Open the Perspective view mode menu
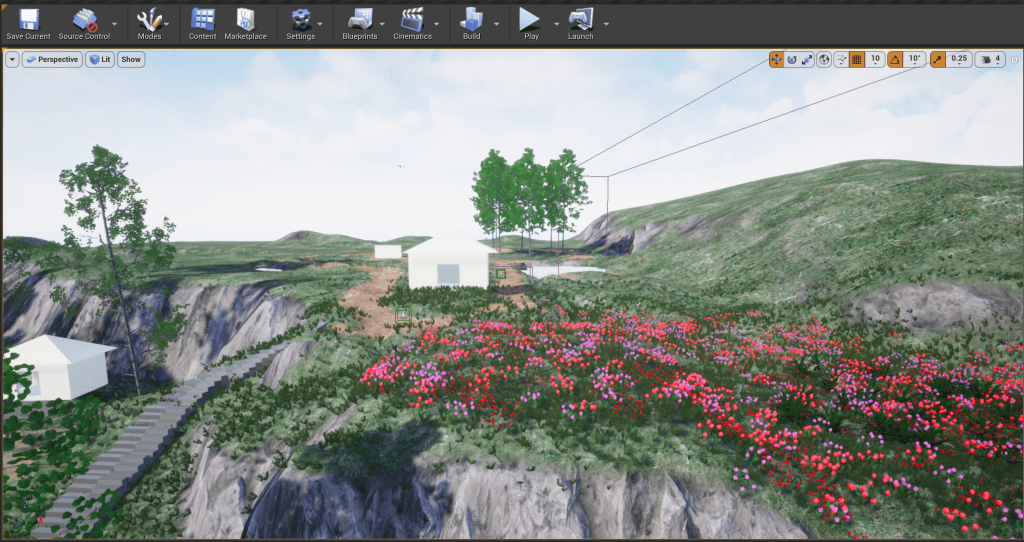 click(x=52, y=60)
